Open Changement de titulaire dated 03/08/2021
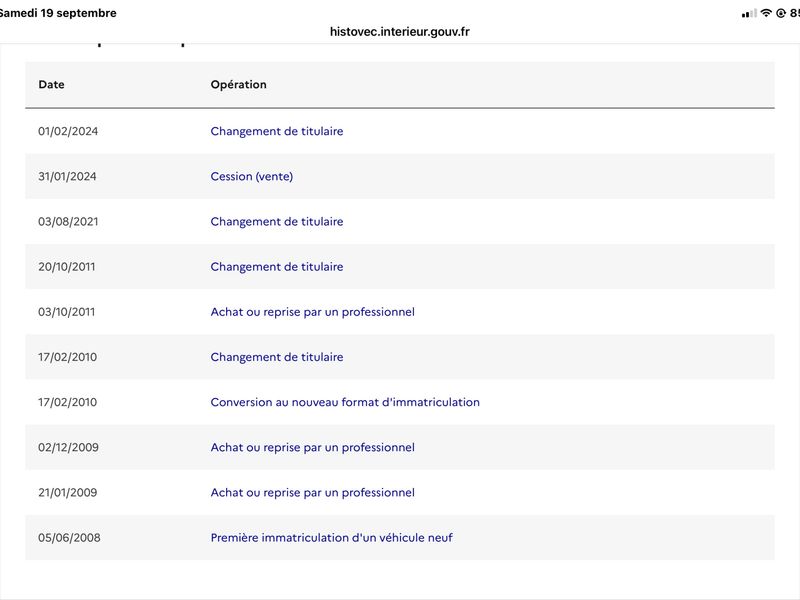This screenshot has height=600, width=800. pos(277,221)
